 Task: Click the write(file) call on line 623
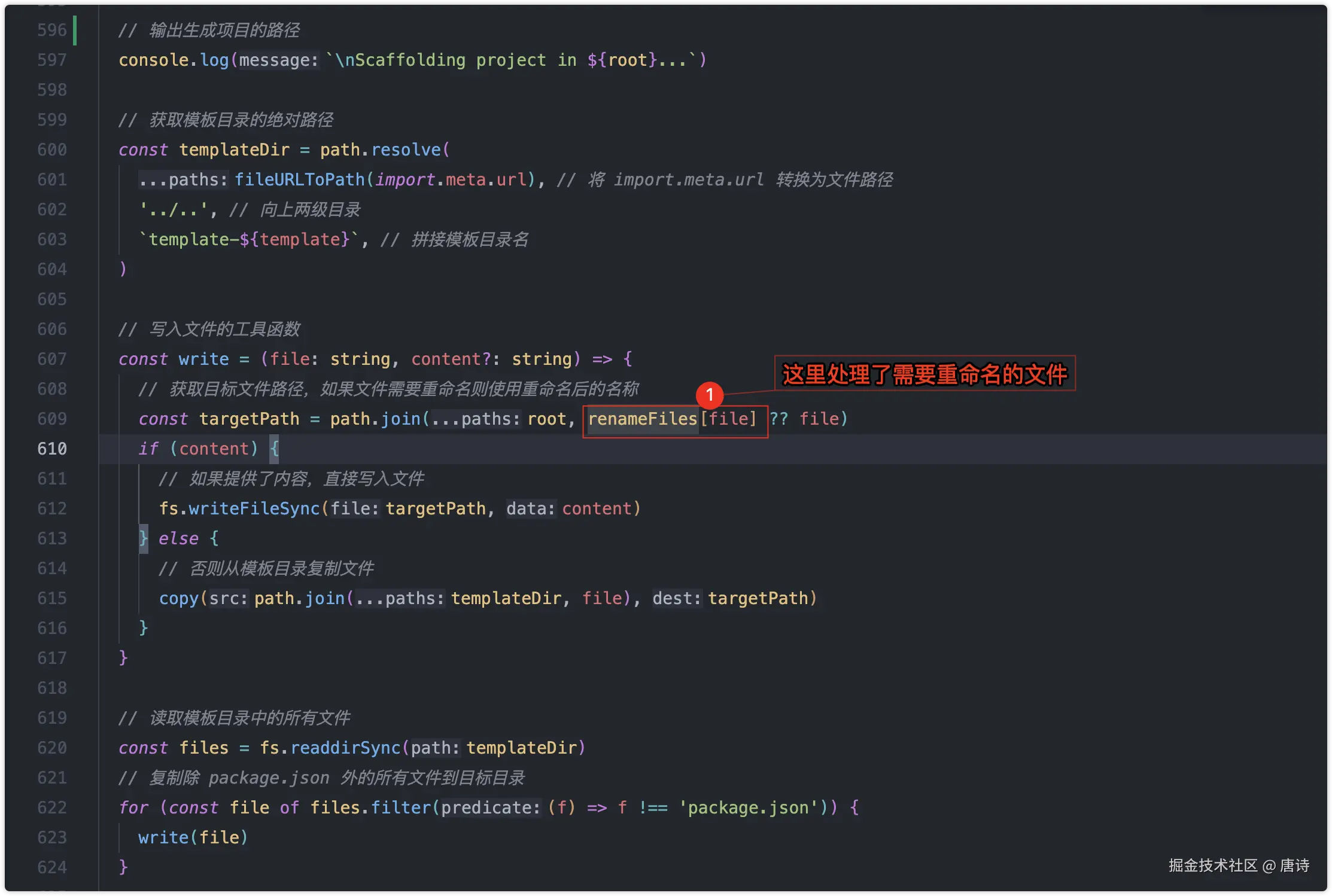click(x=193, y=837)
